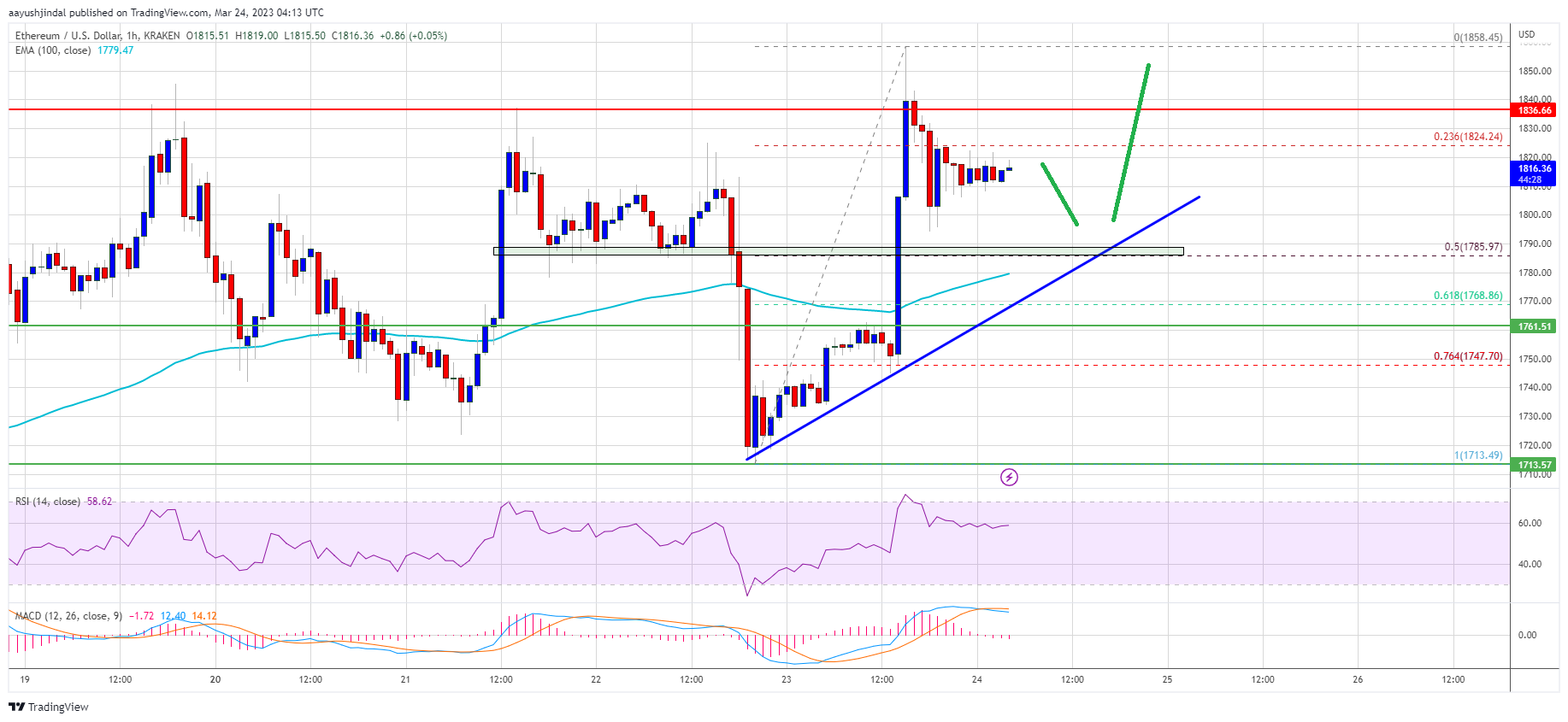Click the USD currency label on price axis
The height and width of the screenshot is (722, 1568).
1527,35
